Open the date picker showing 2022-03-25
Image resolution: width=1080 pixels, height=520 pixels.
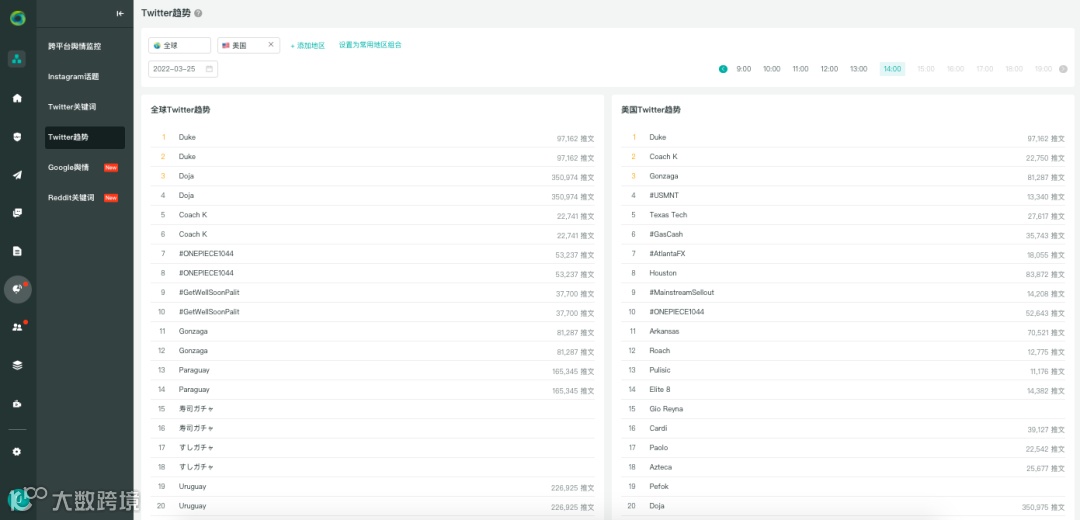pyautogui.click(x=183, y=69)
